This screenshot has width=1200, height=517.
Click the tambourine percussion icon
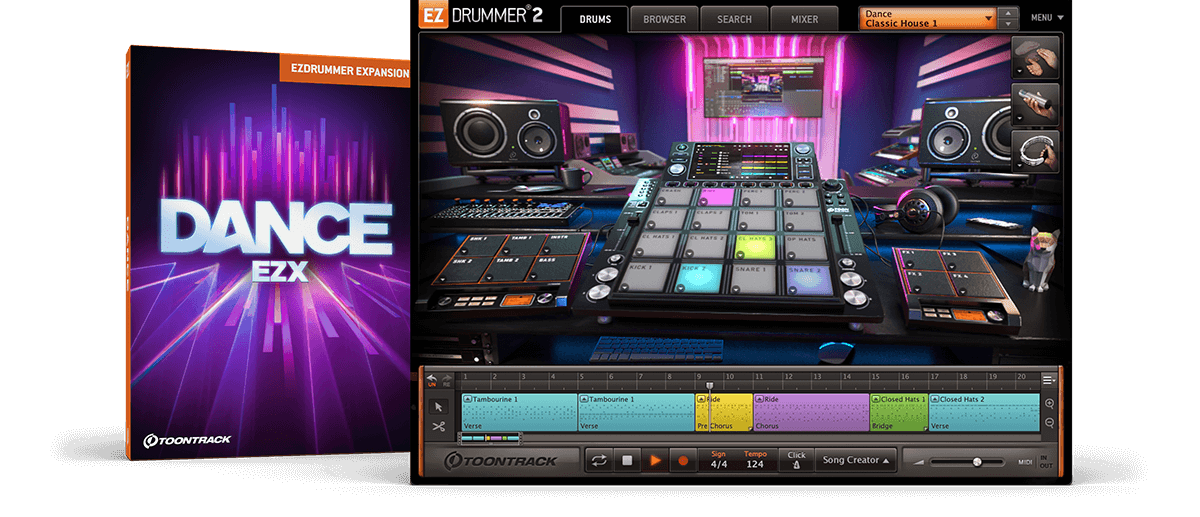[x=1035, y=150]
